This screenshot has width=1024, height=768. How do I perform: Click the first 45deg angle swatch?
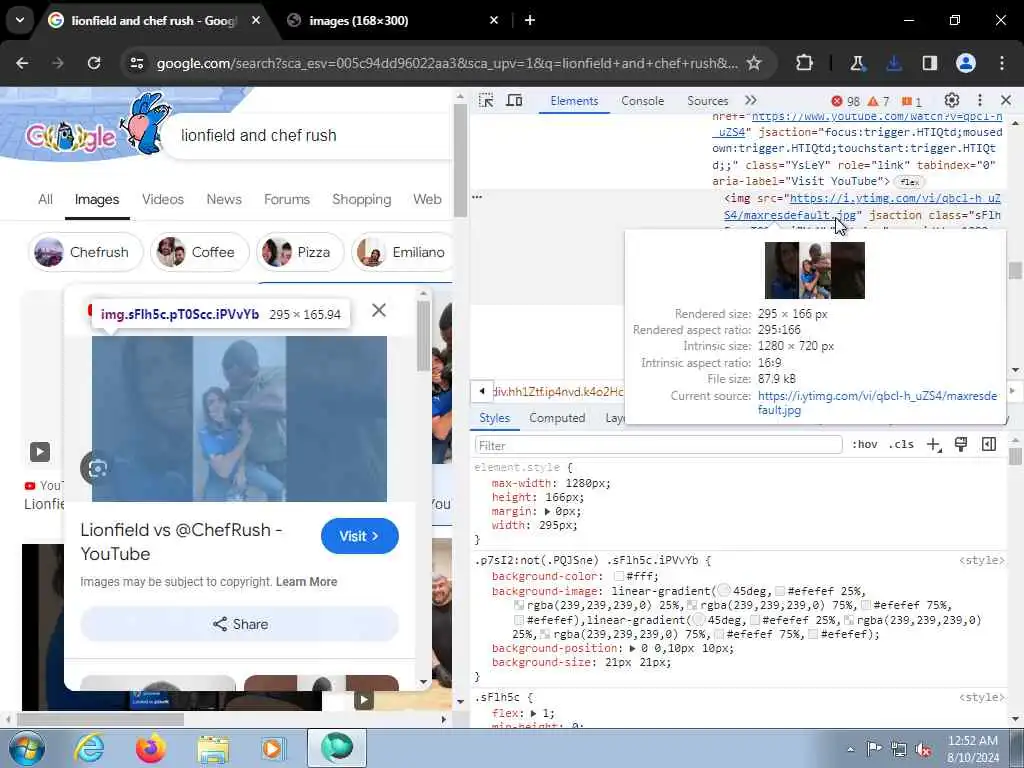pos(724,591)
